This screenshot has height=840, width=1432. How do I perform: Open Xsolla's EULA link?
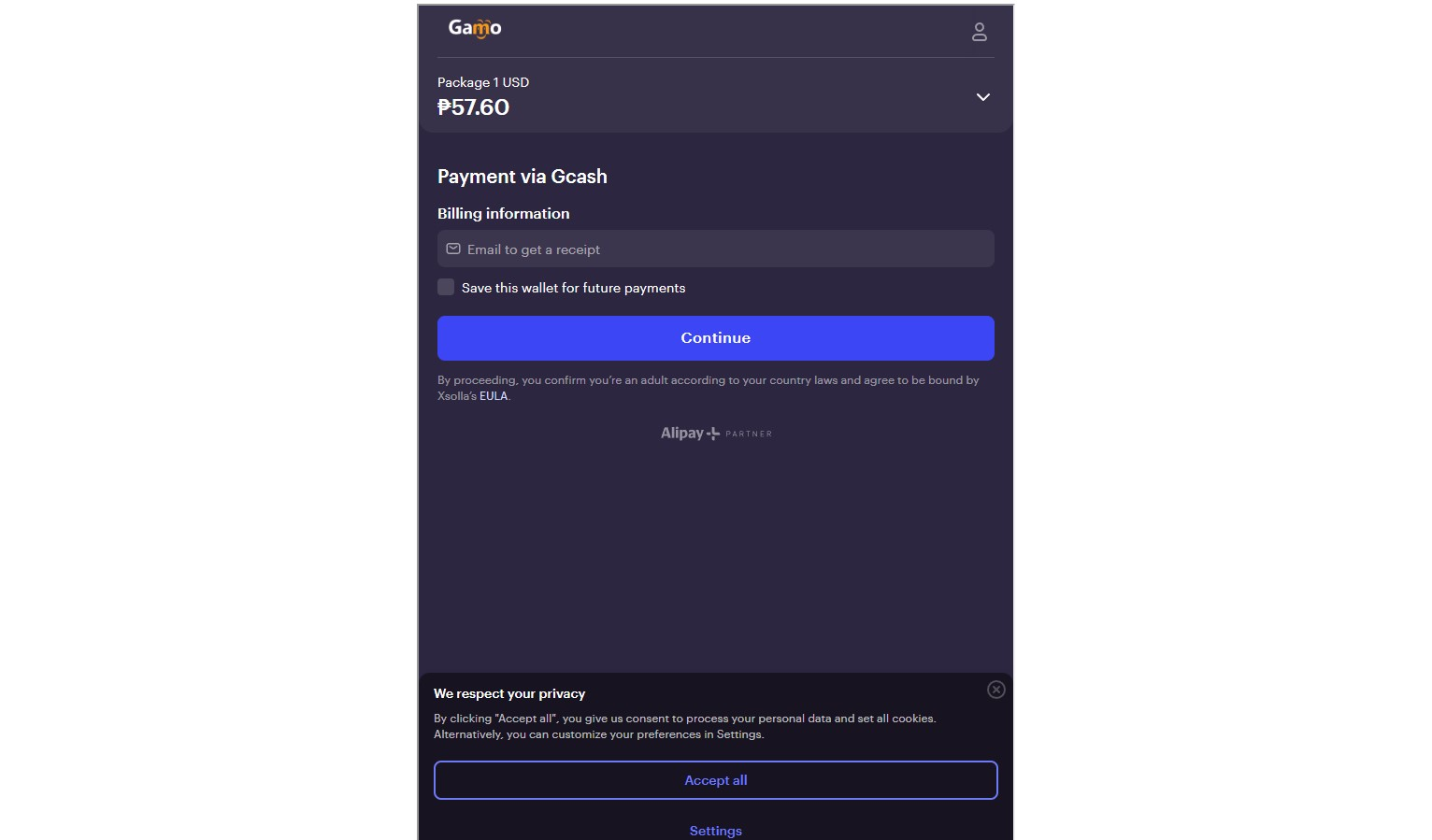[x=494, y=396]
